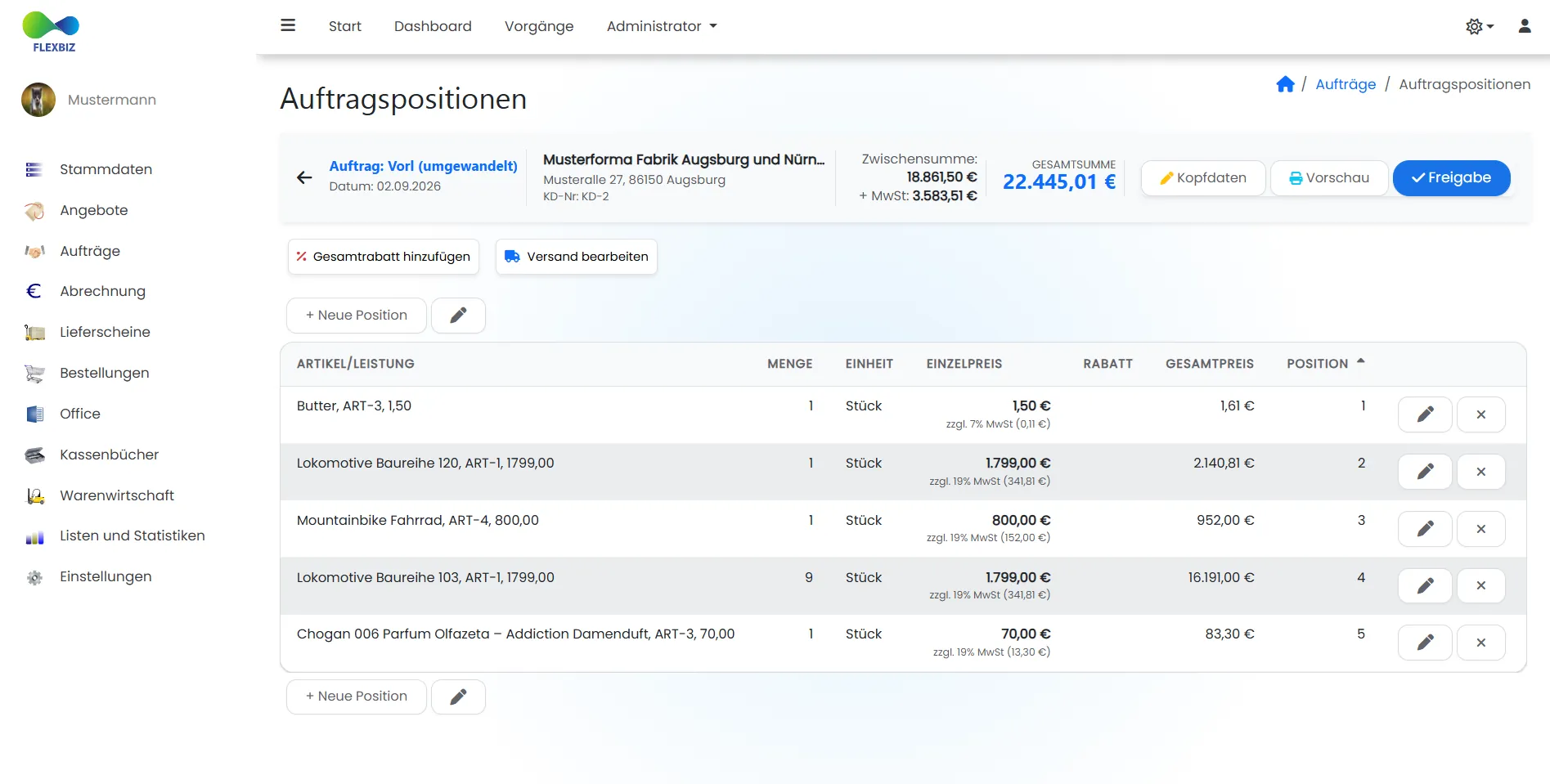Click the 16.191,00 € total price cell

tap(1220, 577)
